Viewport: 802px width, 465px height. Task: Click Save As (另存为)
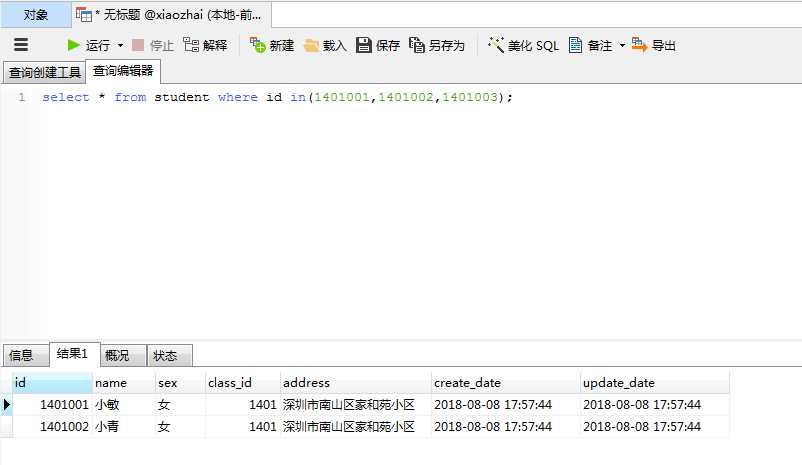tap(437, 46)
